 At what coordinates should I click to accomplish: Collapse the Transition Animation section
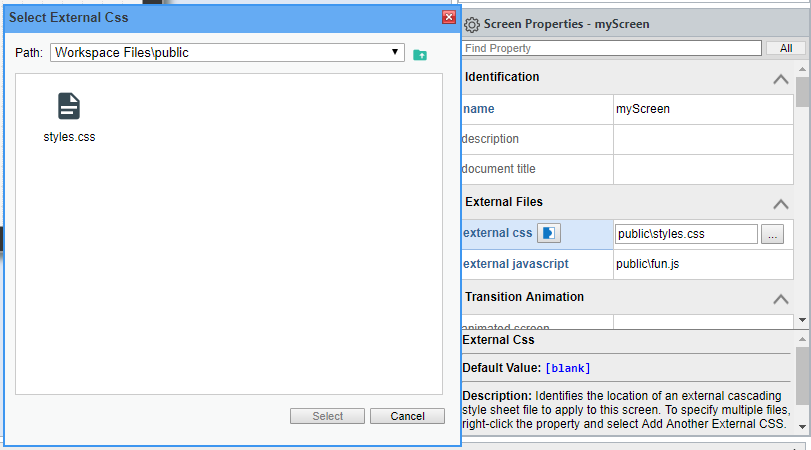click(780, 298)
